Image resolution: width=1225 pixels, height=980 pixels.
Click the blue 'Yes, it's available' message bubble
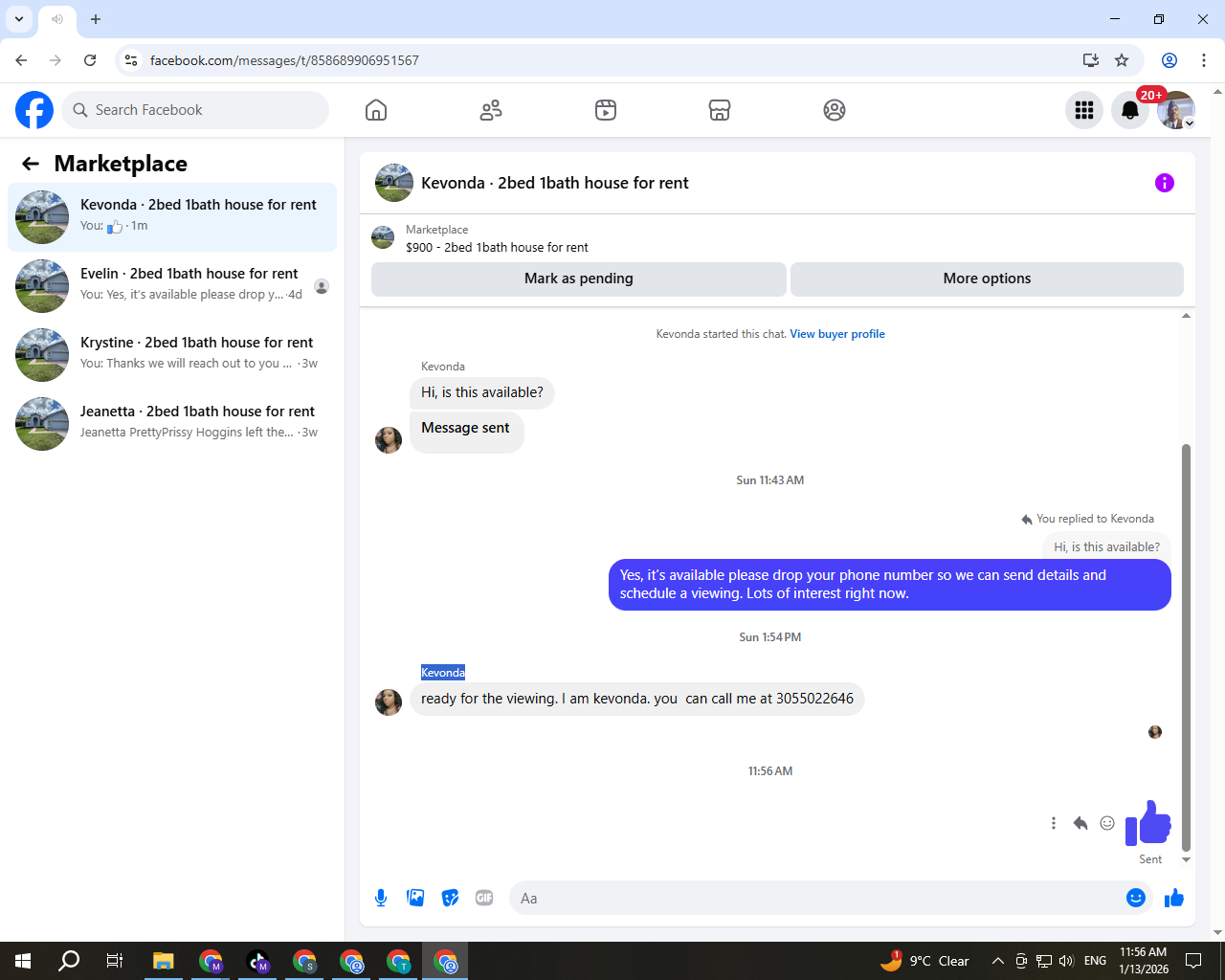pyautogui.click(x=890, y=585)
